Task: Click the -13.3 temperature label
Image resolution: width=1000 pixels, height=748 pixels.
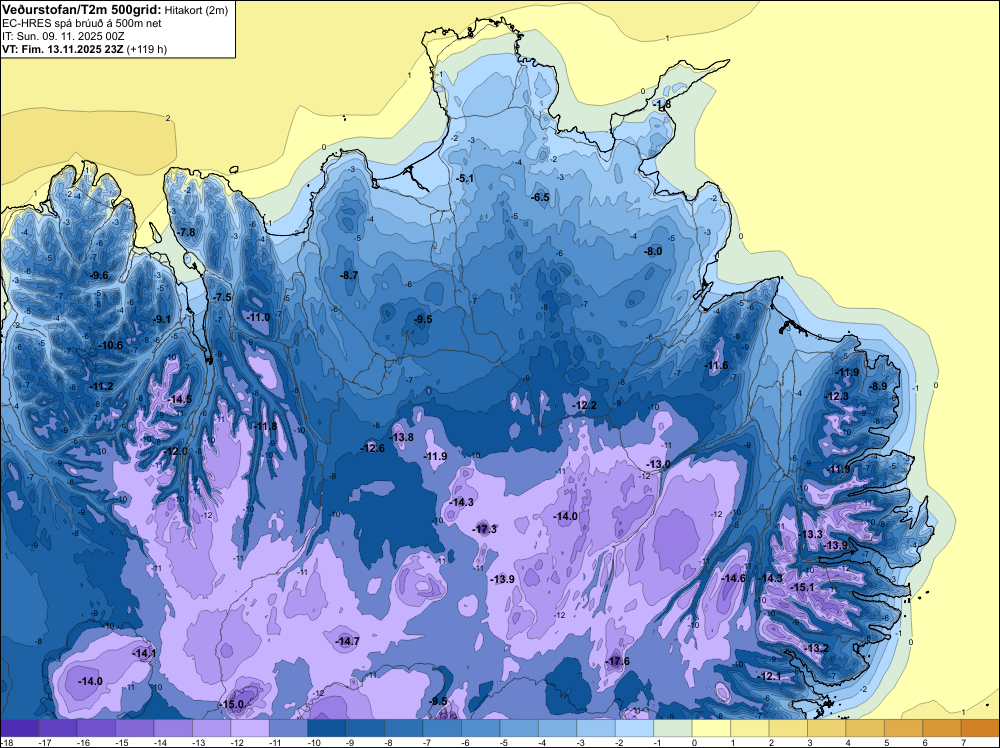Action: [x=810, y=534]
